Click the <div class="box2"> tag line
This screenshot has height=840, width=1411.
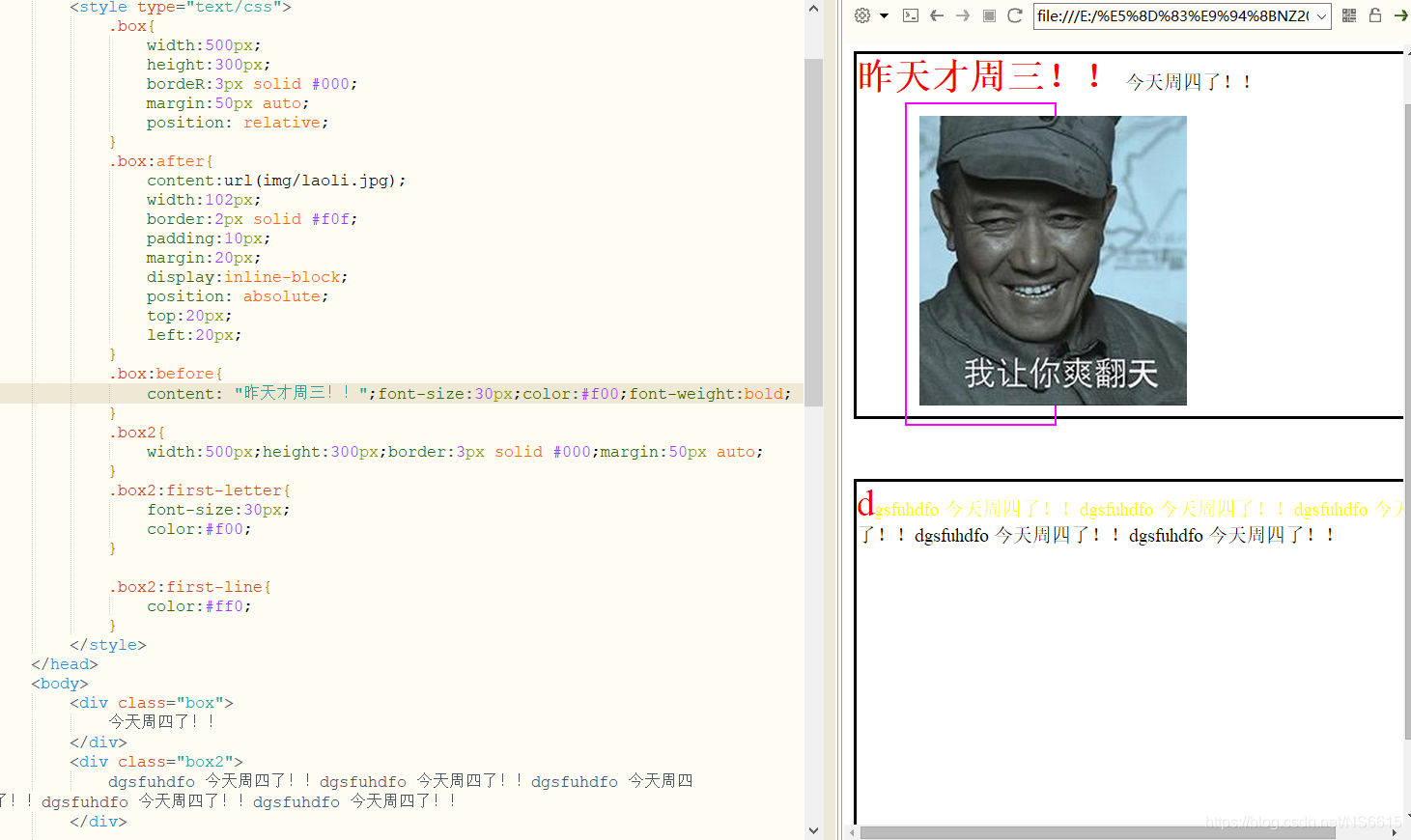pyautogui.click(x=156, y=762)
